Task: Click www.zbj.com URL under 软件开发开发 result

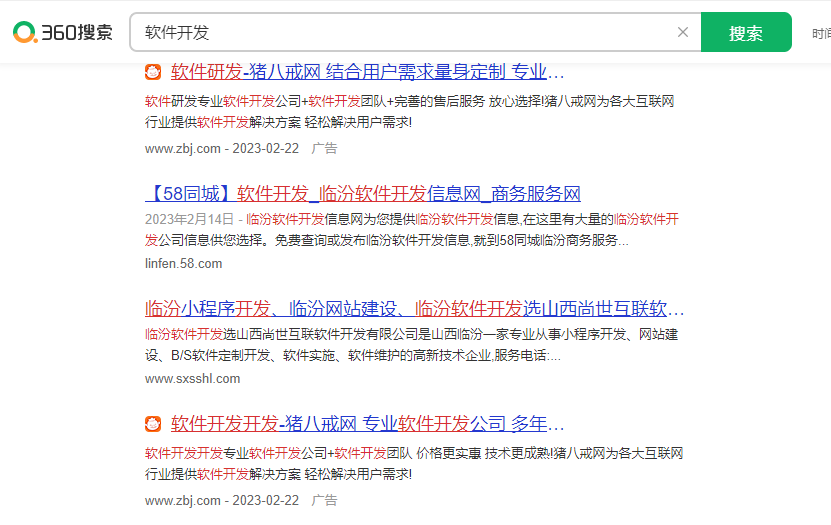Action: 183,500
